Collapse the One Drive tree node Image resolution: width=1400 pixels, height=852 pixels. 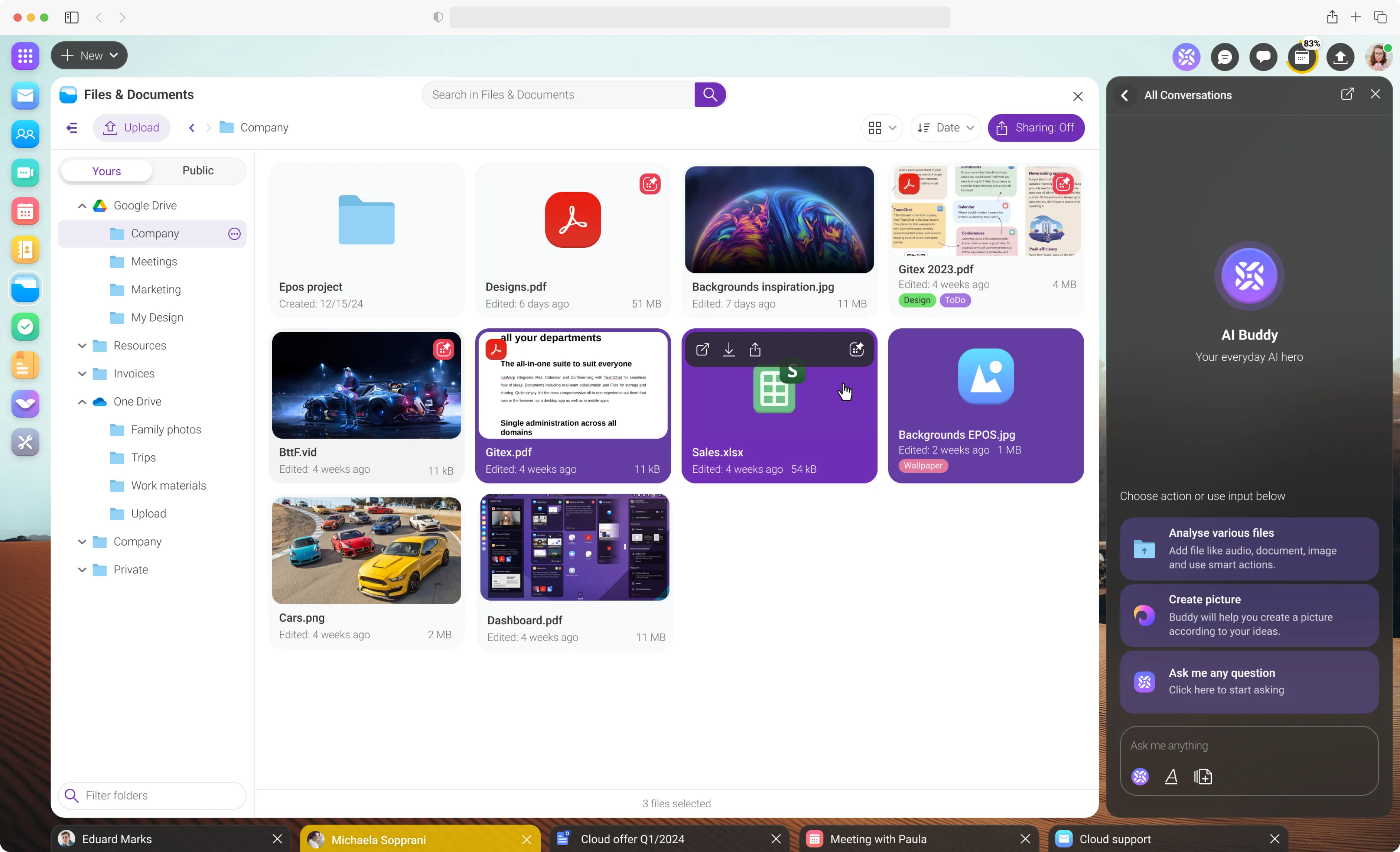point(82,402)
